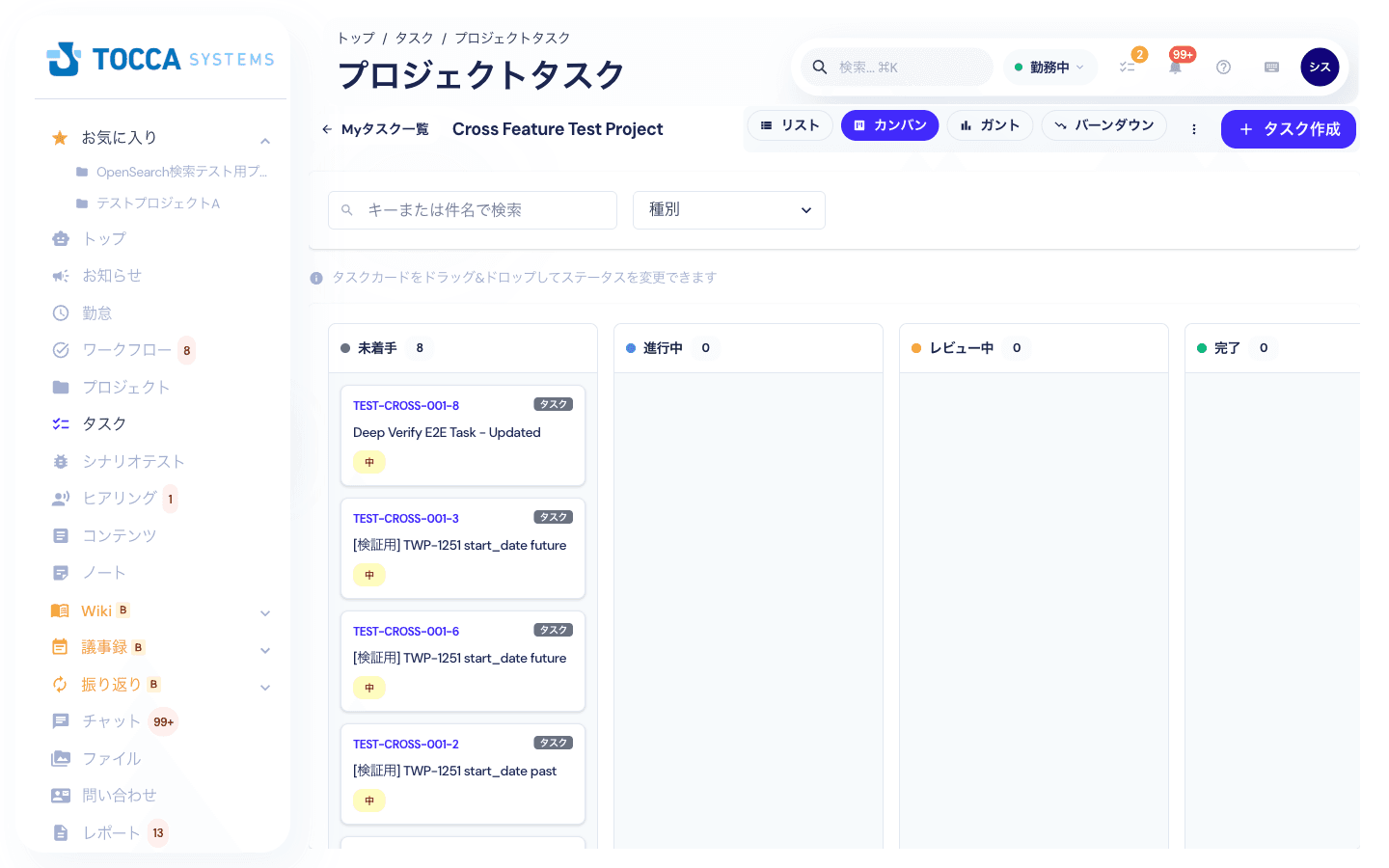Select the カンバン view tab
This screenshot has width=1389, height=868.
[x=889, y=125]
